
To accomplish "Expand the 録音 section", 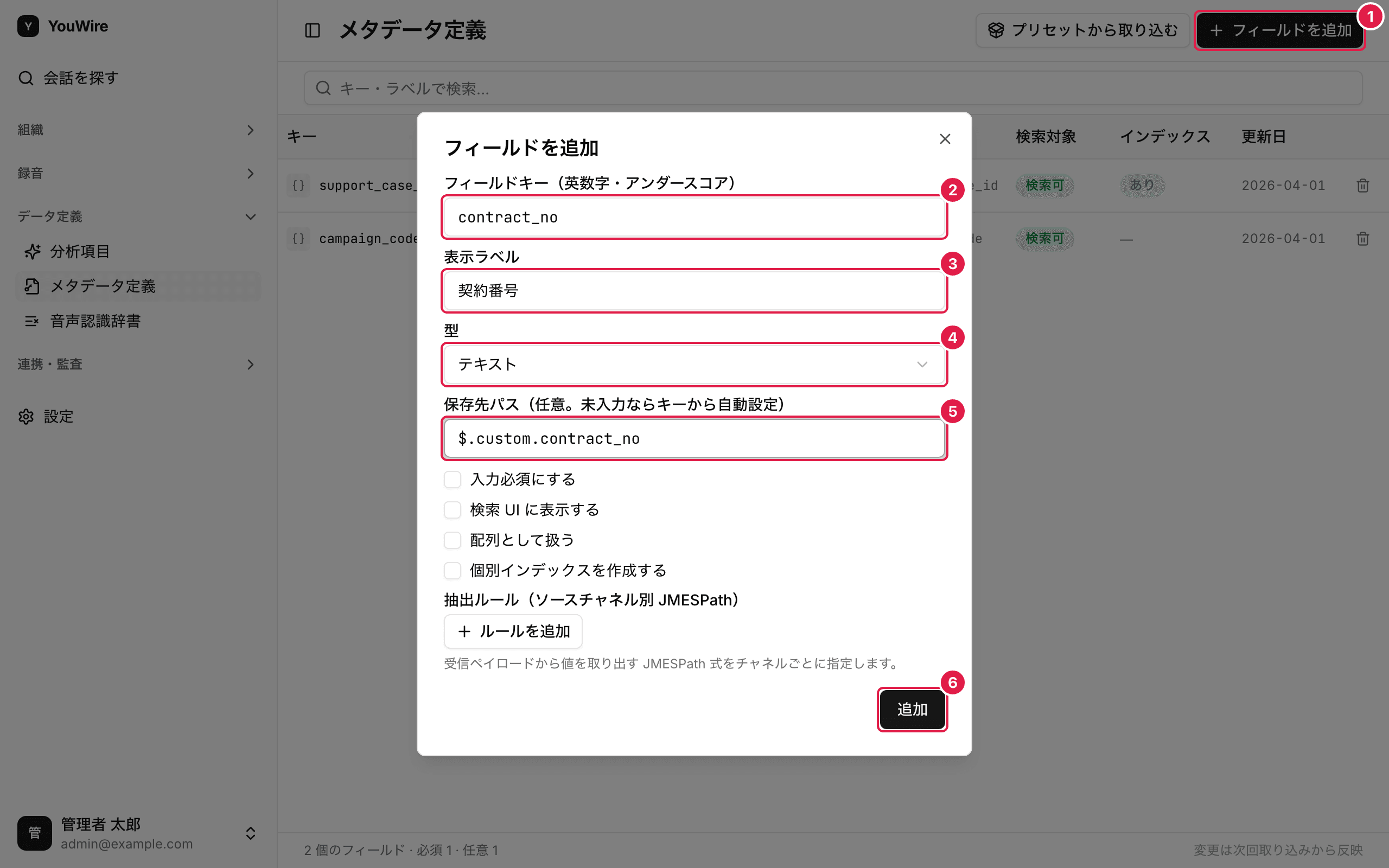I will tap(137, 173).
